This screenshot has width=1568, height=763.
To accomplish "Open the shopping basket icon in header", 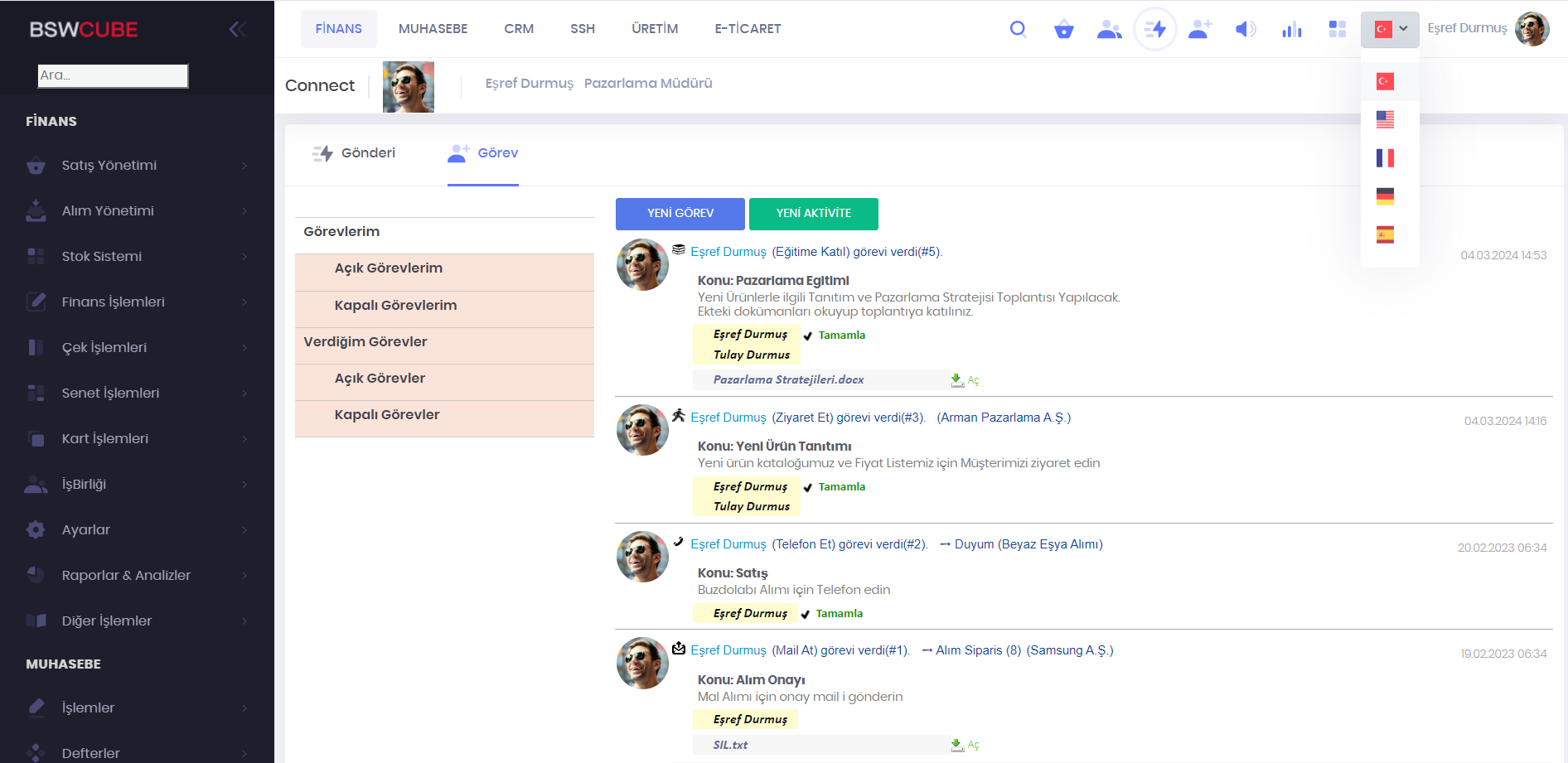I will click(1063, 30).
